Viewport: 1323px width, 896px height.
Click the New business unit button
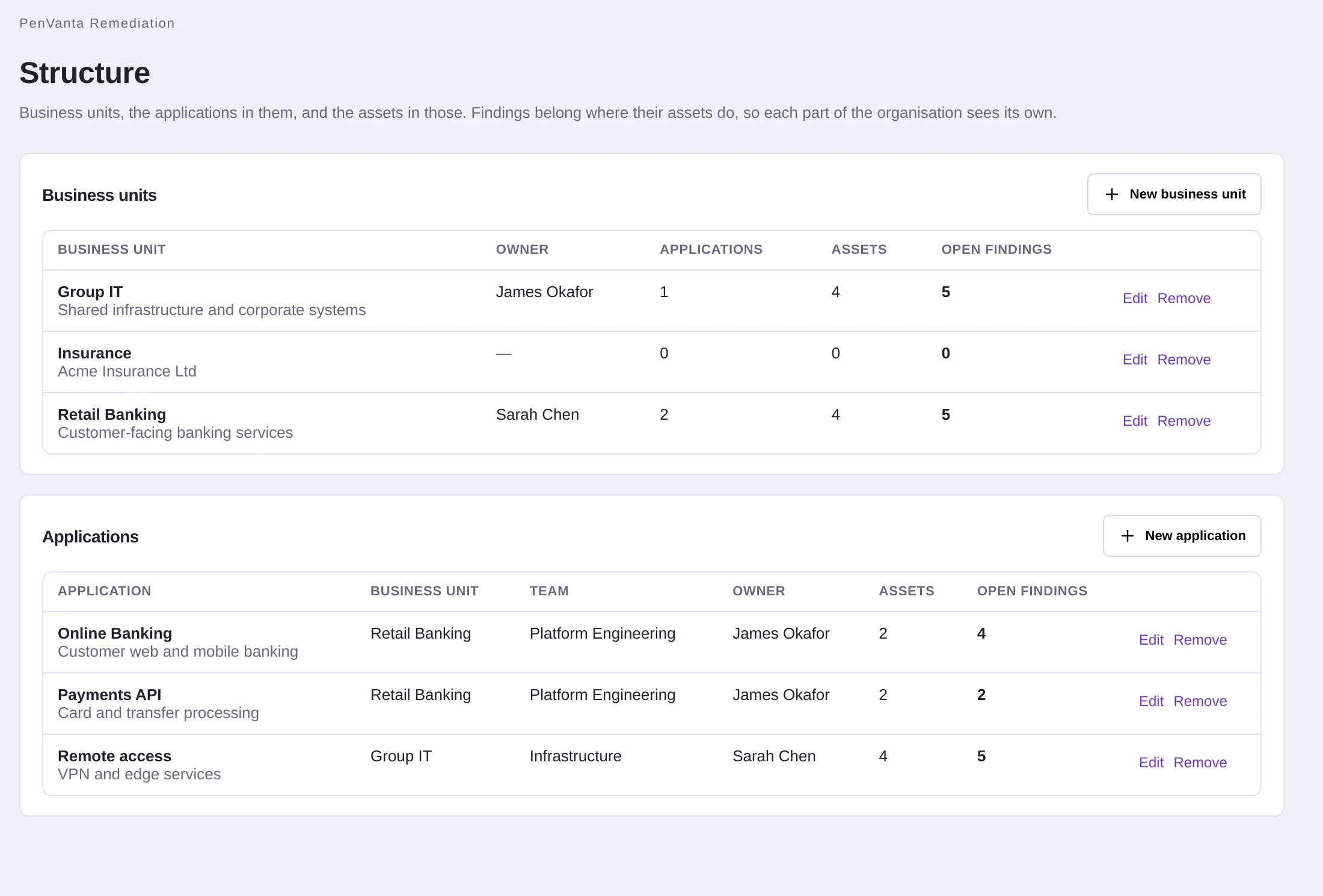[1174, 194]
